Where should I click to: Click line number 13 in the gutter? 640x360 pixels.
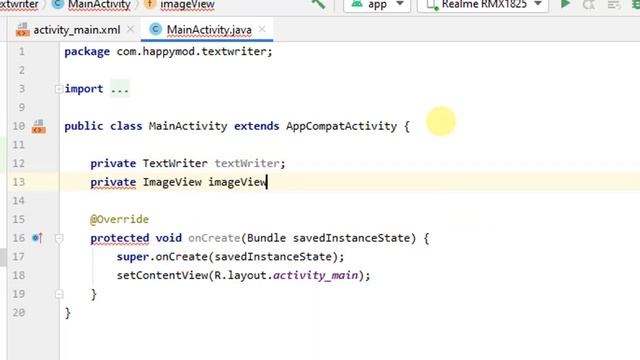tap(18, 182)
